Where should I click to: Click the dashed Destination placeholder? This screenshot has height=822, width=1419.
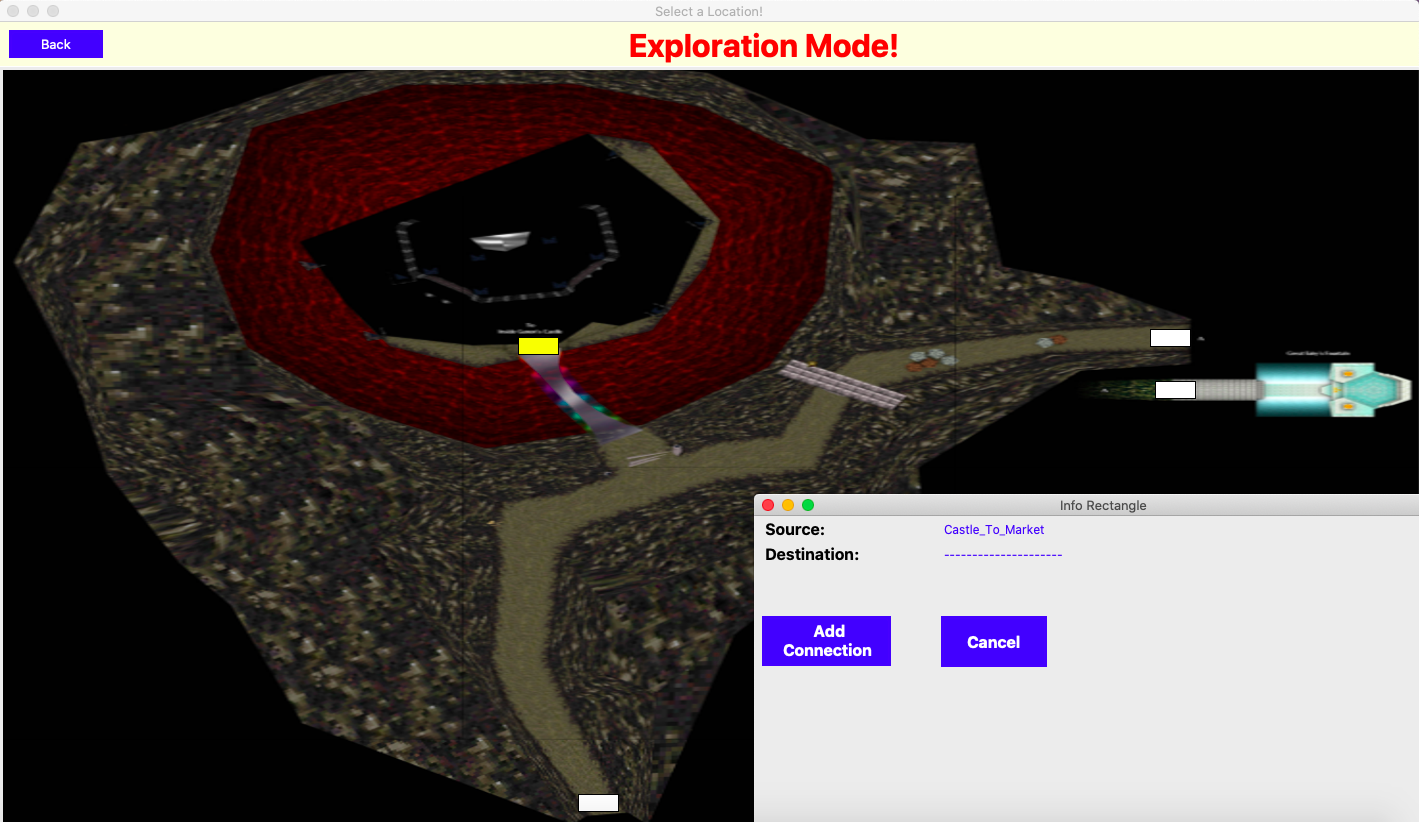1002,555
